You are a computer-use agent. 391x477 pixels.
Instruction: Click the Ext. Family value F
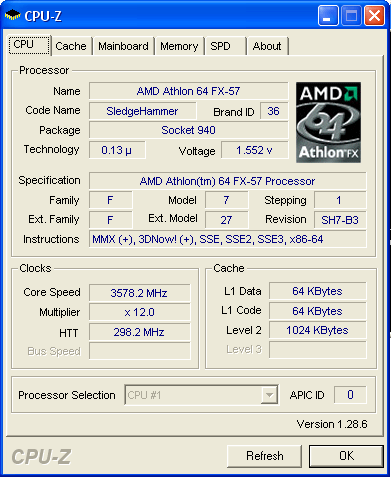(x=110, y=220)
